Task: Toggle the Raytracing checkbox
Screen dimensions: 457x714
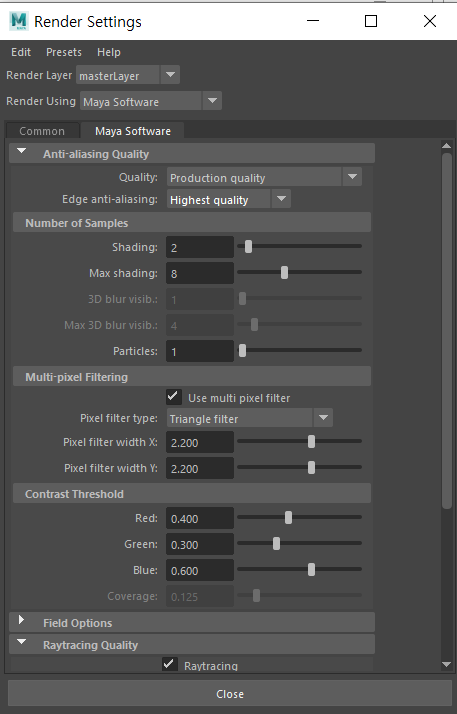Action: coord(170,663)
